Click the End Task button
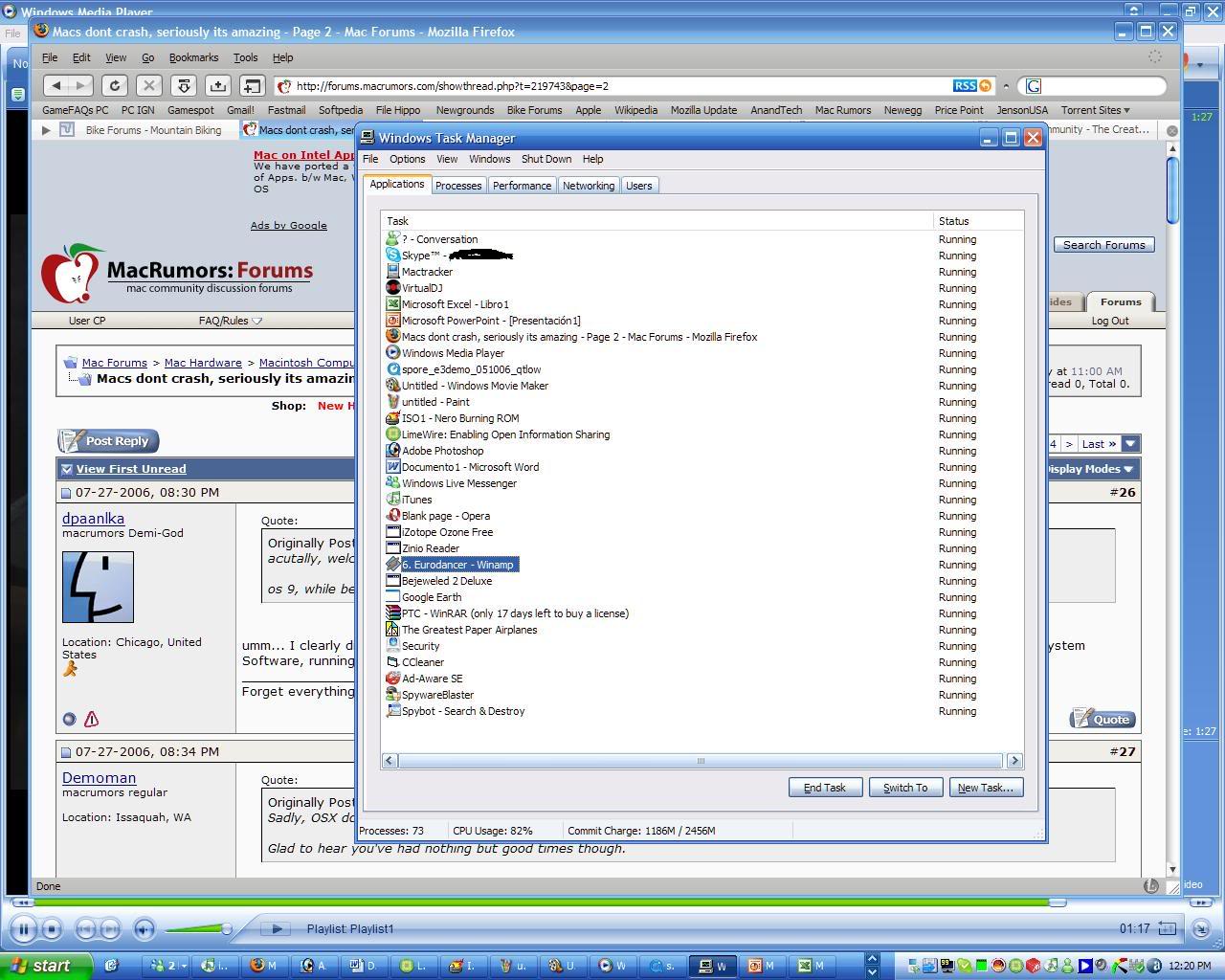Image resolution: width=1225 pixels, height=980 pixels. 825,788
